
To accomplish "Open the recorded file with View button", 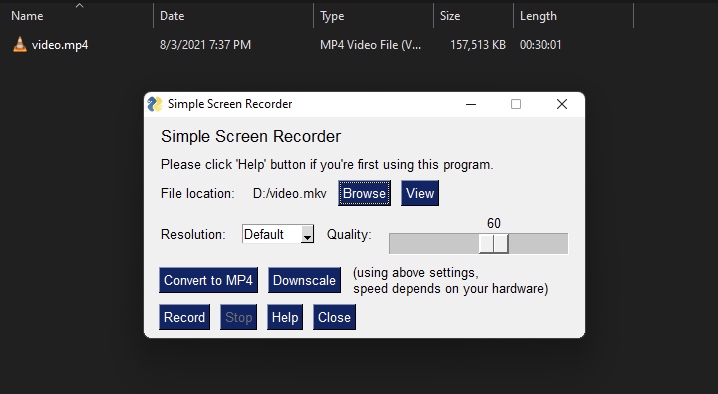I will coord(420,193).
